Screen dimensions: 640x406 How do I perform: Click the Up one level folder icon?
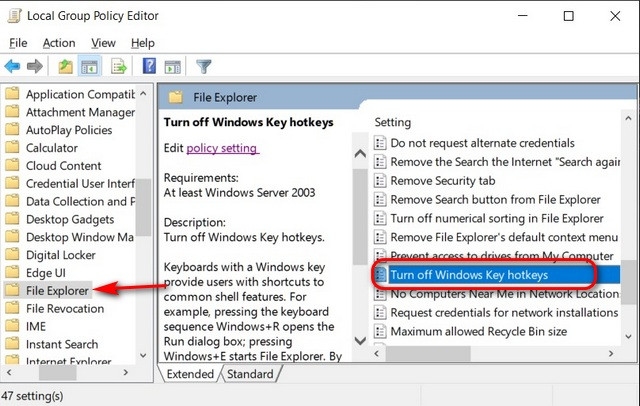pos(65,66)
